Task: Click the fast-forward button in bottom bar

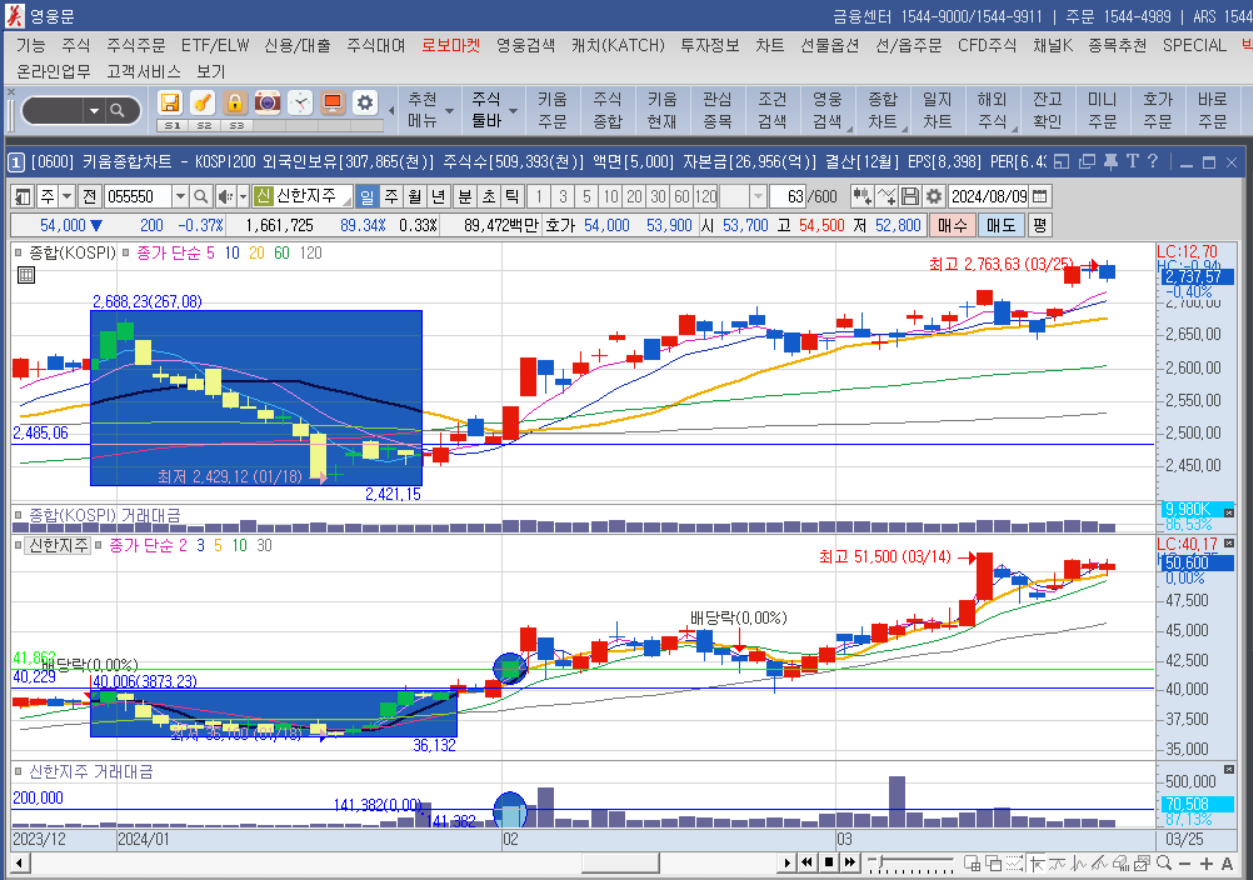Action: click(850, 862)
